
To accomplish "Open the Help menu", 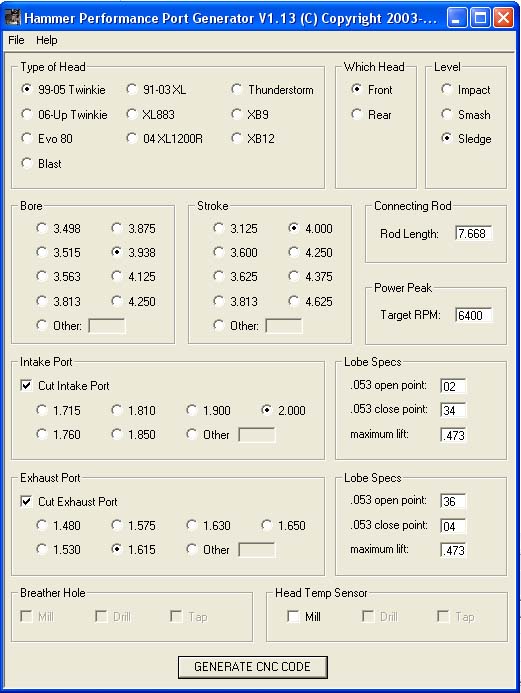I will [46, 40].
